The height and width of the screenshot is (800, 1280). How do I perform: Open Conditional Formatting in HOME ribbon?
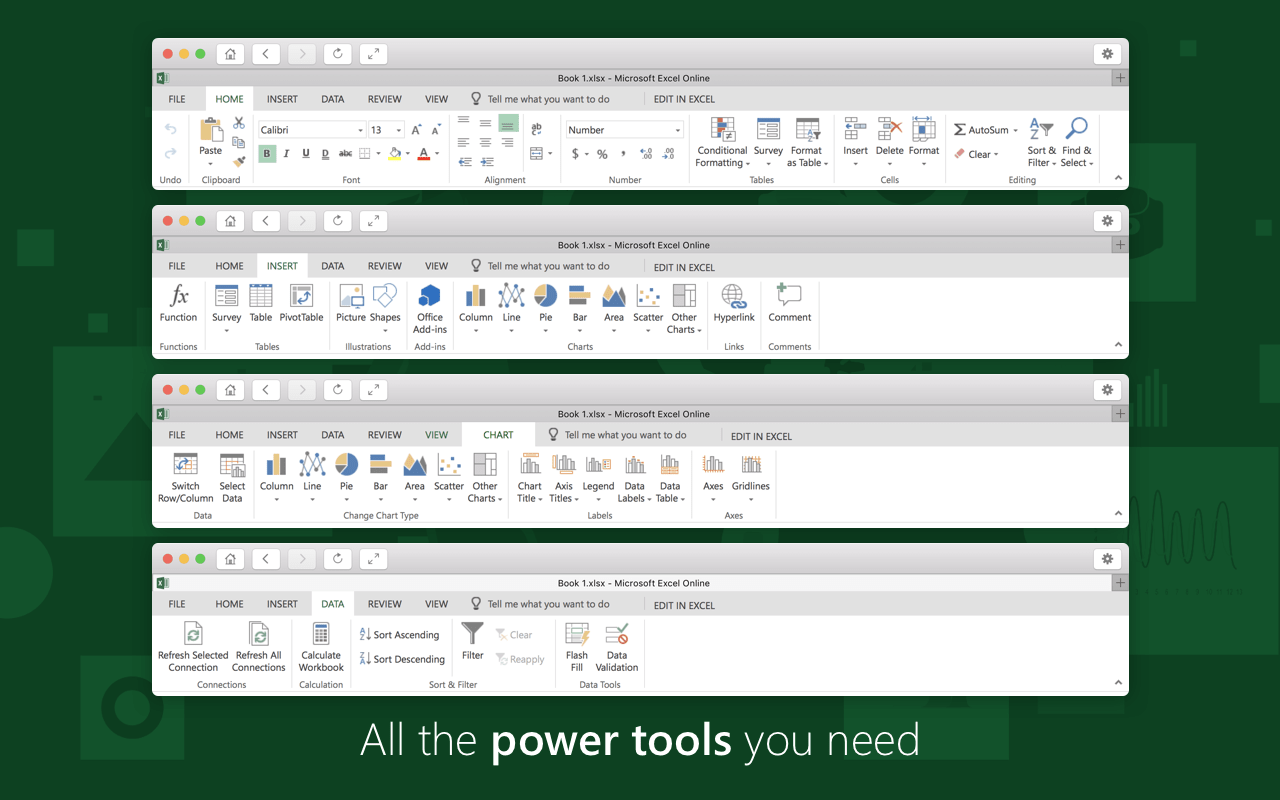point(722,142)
